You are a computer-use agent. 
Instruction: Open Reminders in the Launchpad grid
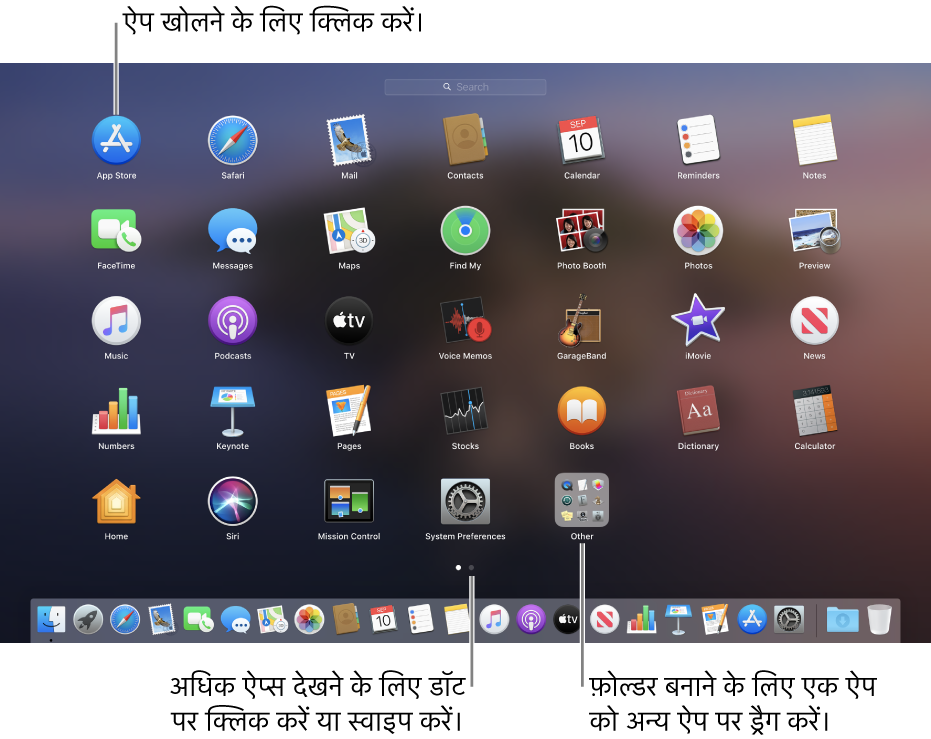coord(698,140)
